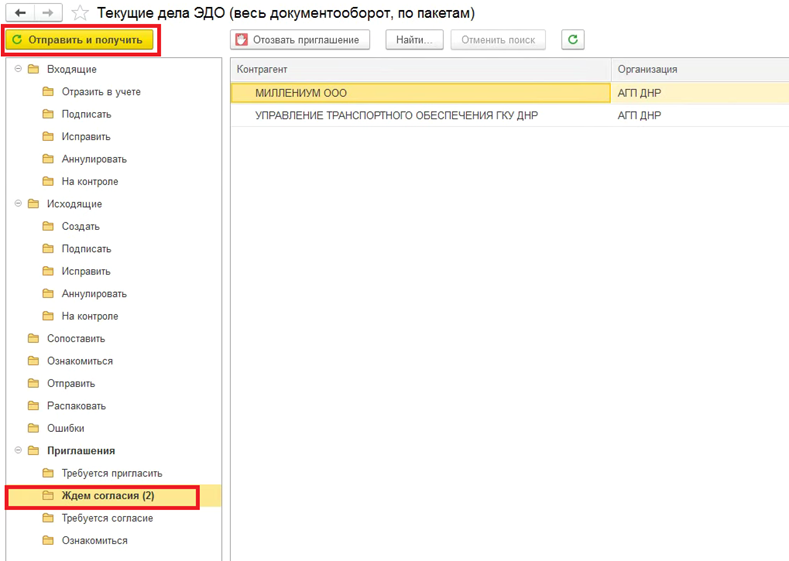Select На контроле under Исходящие
Screen dimensions: 789x561
tap(90, 316)
